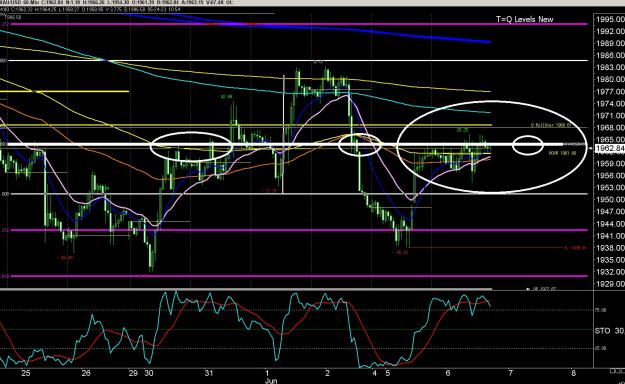
Task: Click the 1971.00 price axis label
Action: pos(610,116)
